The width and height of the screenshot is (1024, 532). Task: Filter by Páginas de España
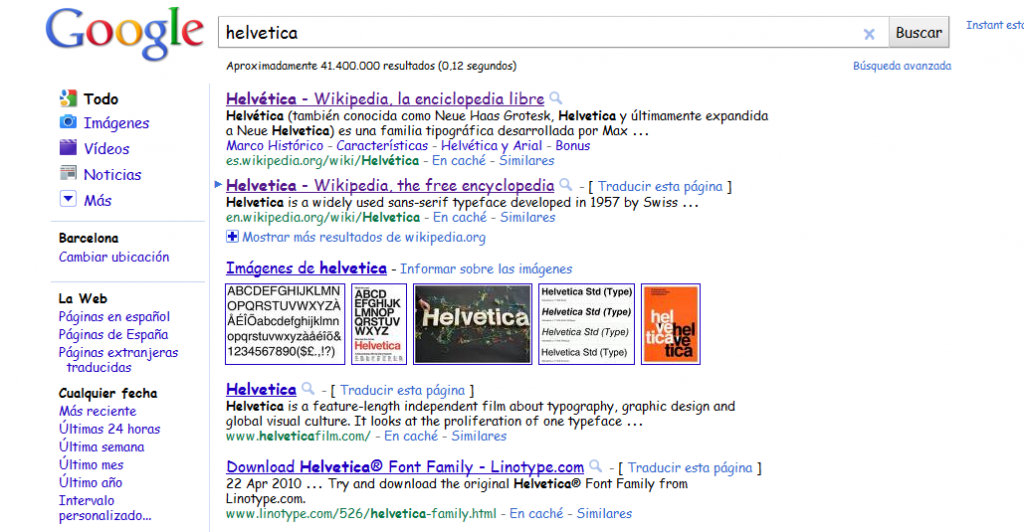coord(113,334)
